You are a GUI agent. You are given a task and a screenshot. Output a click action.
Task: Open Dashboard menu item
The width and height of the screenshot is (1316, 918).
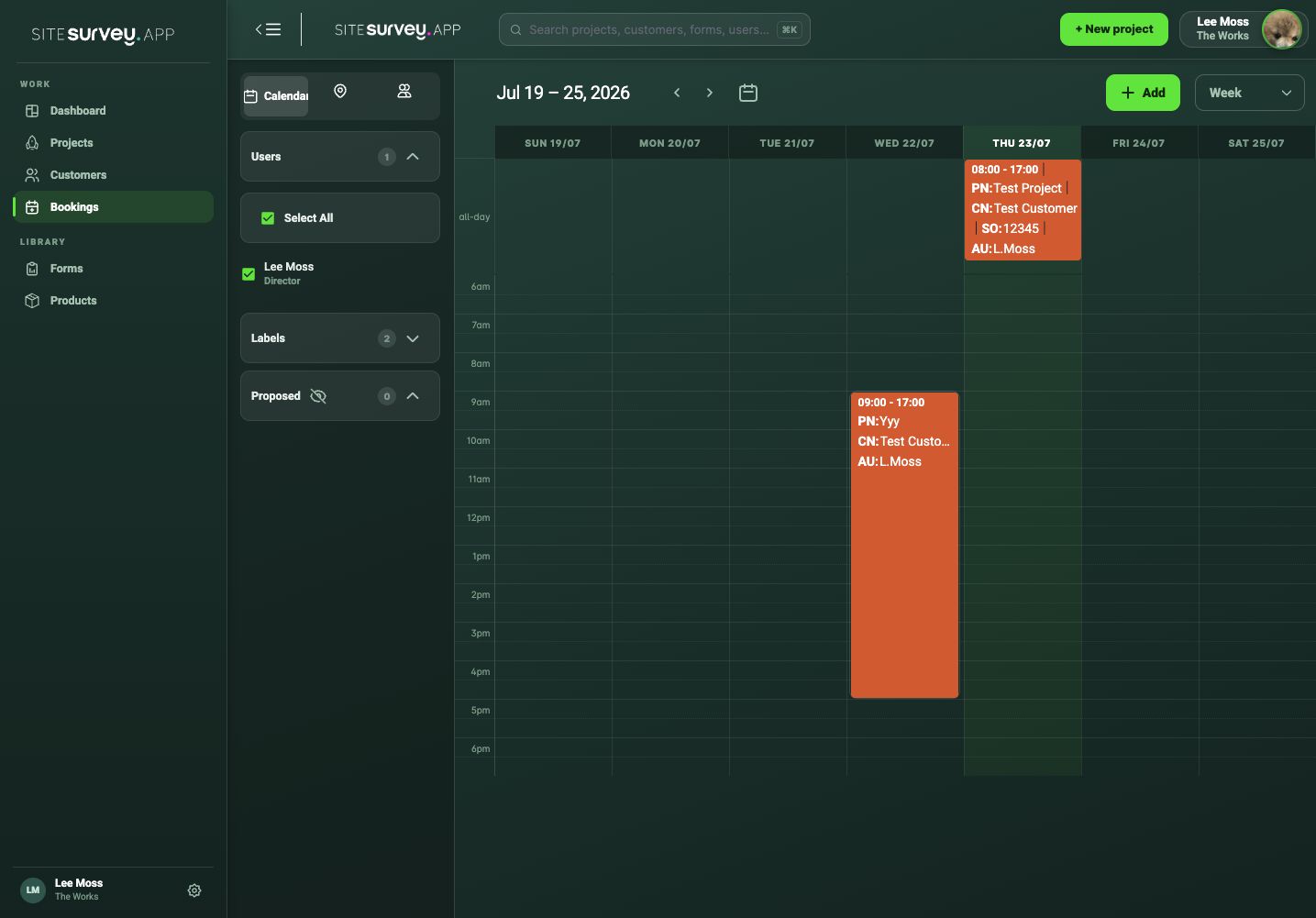114,111
